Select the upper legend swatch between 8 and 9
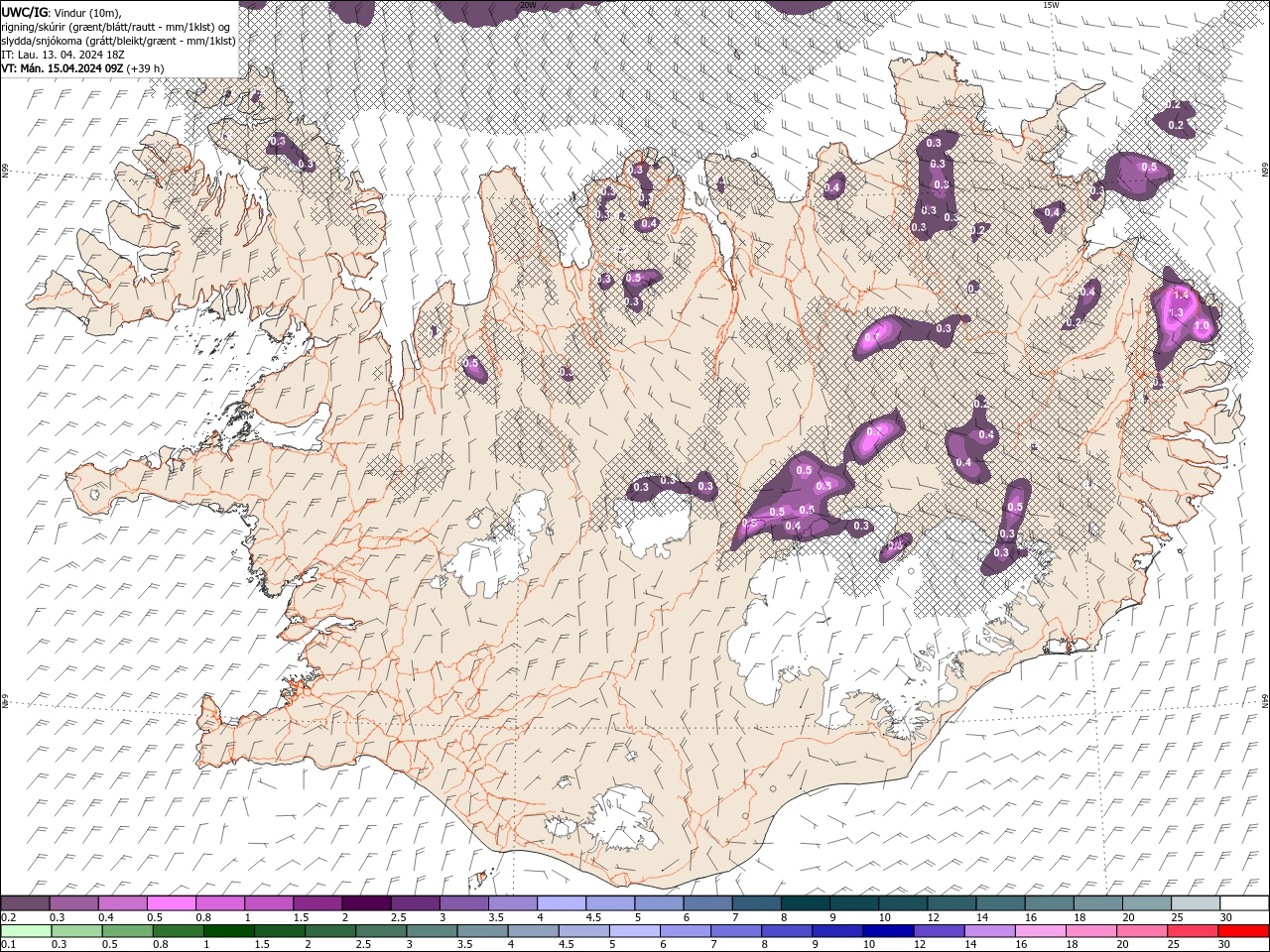The image size is (1270, 952). tap(806, 903)
